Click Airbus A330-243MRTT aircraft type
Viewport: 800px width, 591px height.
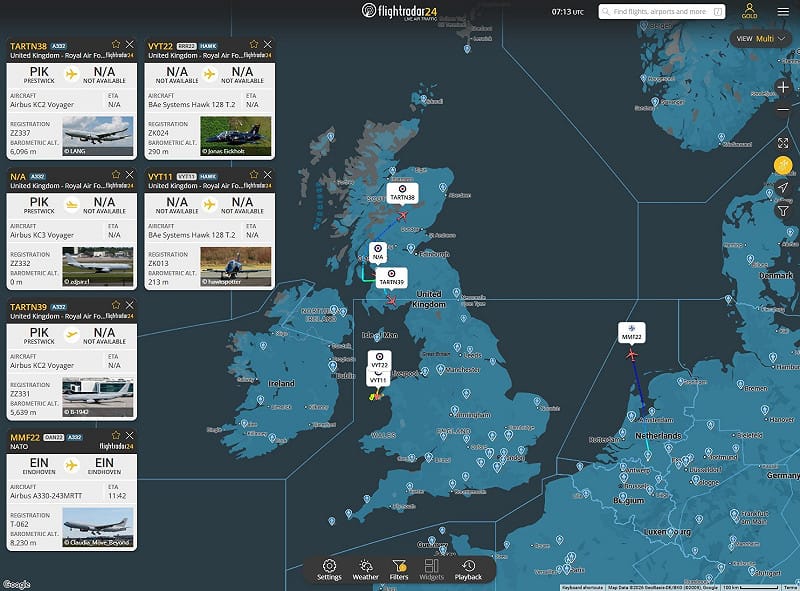click(46, 496)
